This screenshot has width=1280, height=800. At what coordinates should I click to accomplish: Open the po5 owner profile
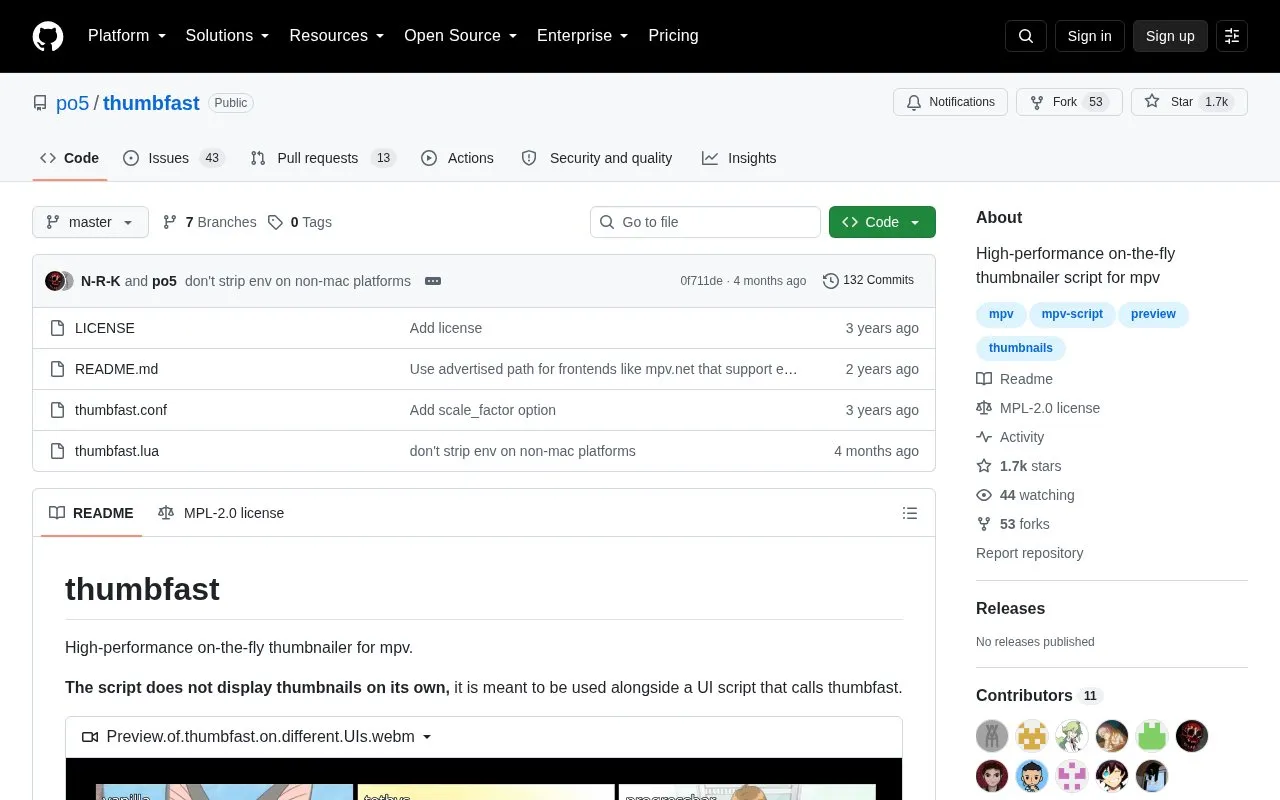tap(72, 103)
